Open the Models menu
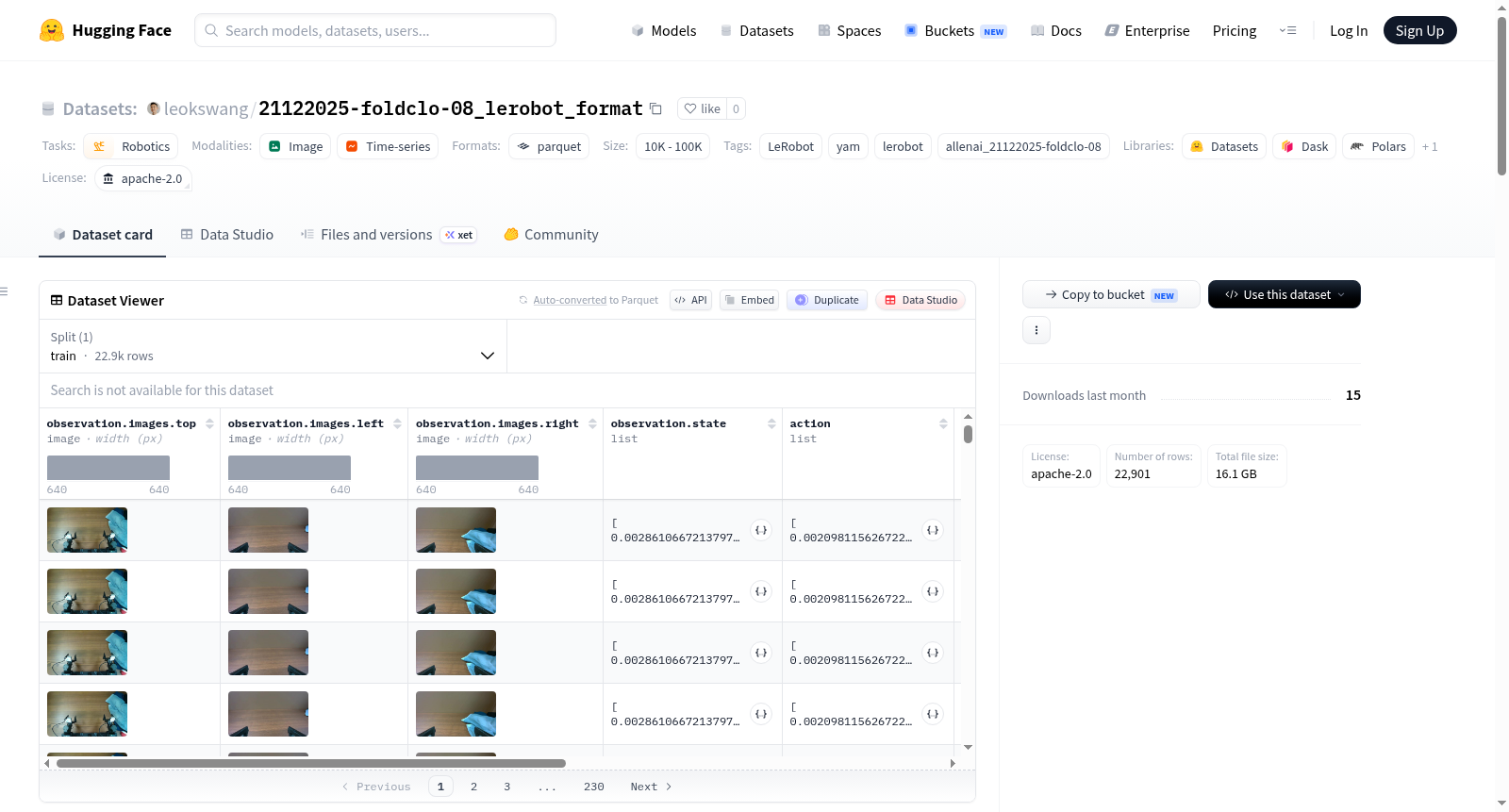Viewport: 1509px width, 812px height. [664, 30]
